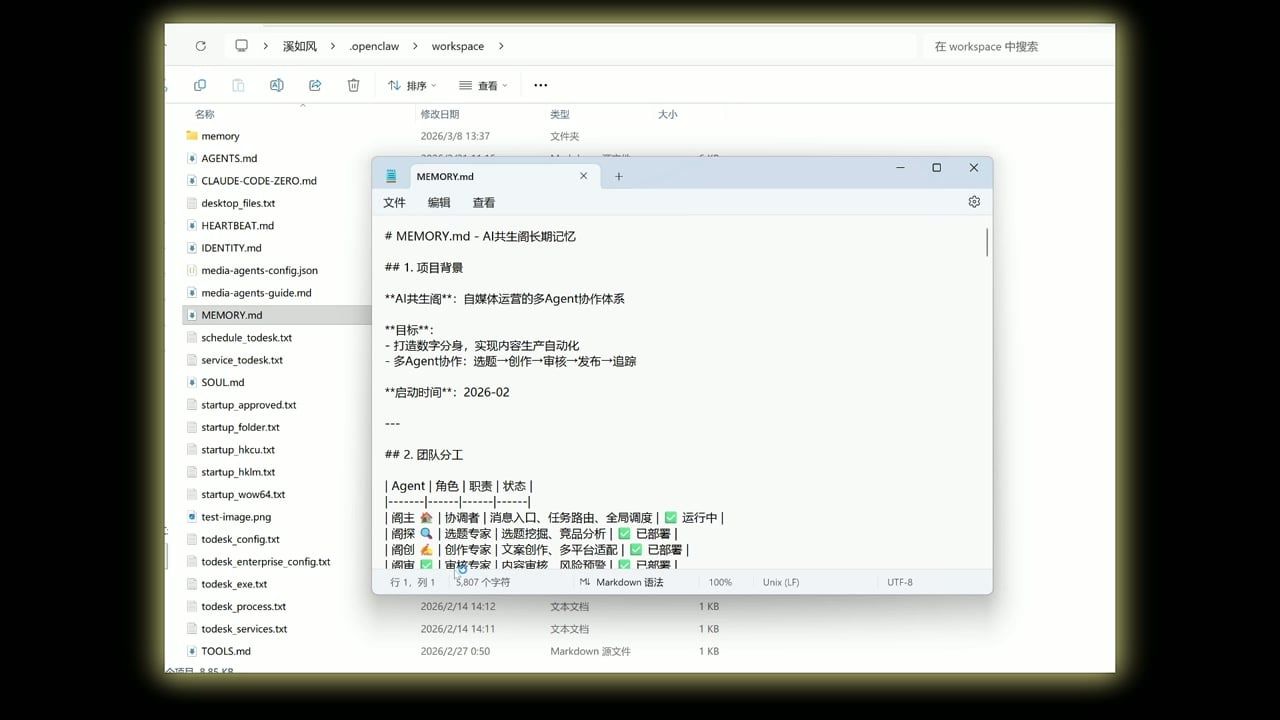Click the workspace search field
The height and width of the screenshot is (720, 1280).
(1015, 46)
